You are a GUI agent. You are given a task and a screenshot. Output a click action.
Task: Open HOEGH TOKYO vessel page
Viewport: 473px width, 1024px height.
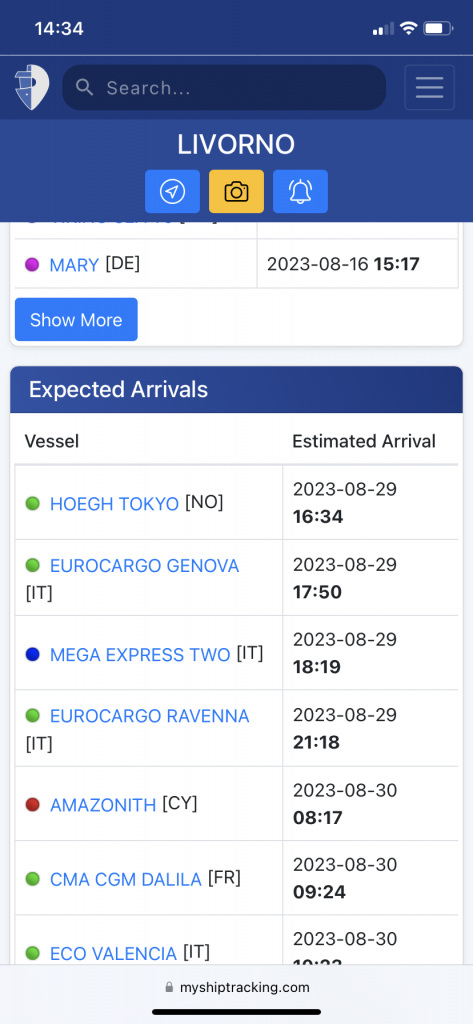click(x=114, y=504)
